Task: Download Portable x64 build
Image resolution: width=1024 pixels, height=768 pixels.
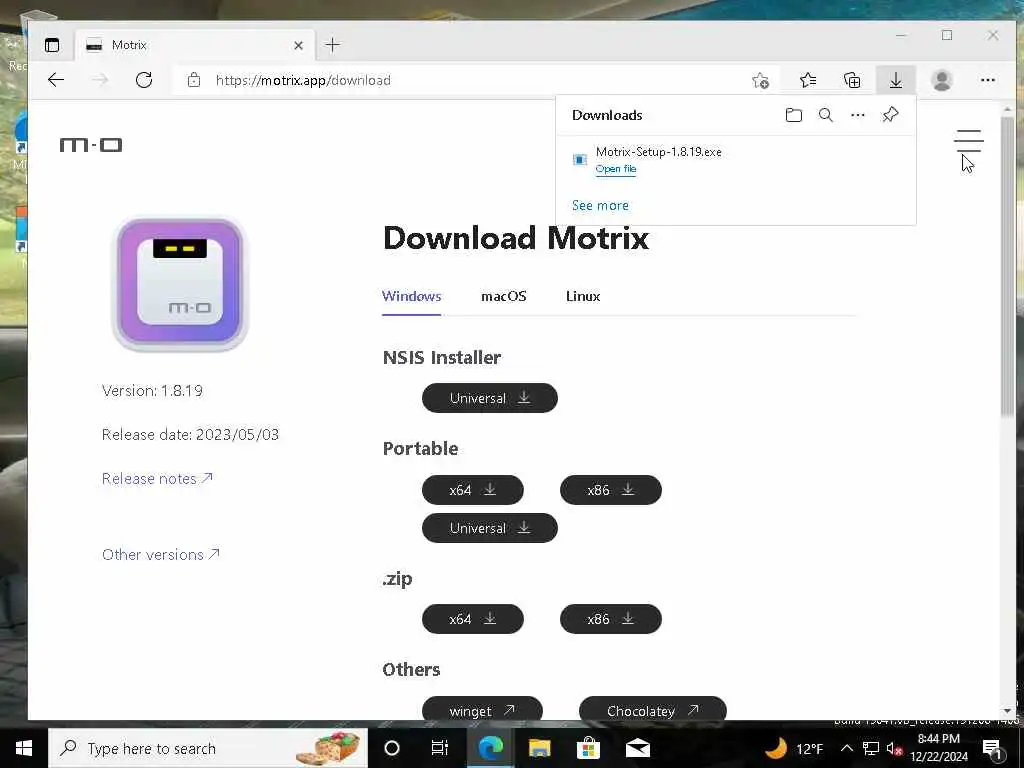Action: pos(473,490)
